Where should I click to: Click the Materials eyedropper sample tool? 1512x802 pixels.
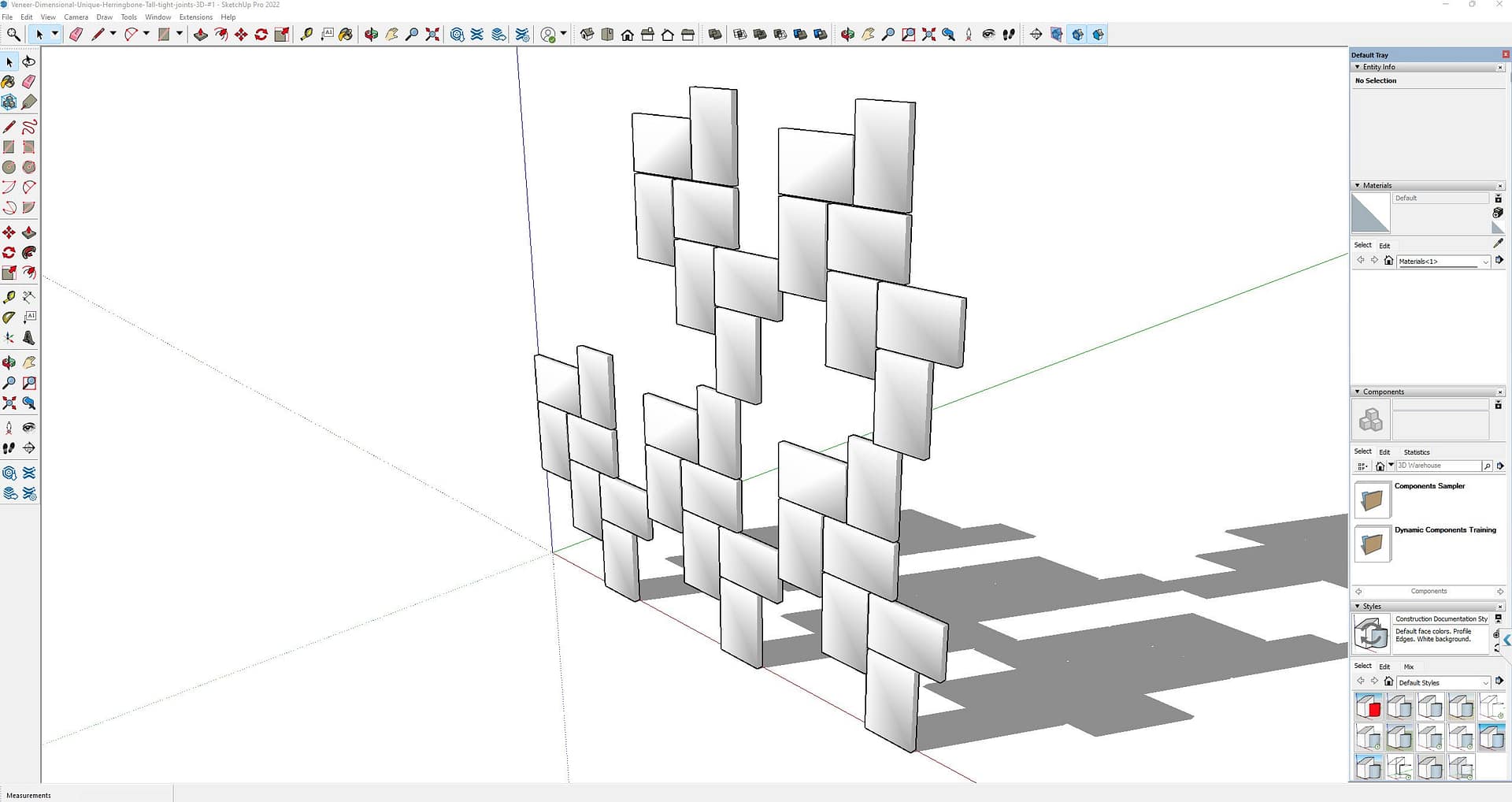coord(1498,243)
